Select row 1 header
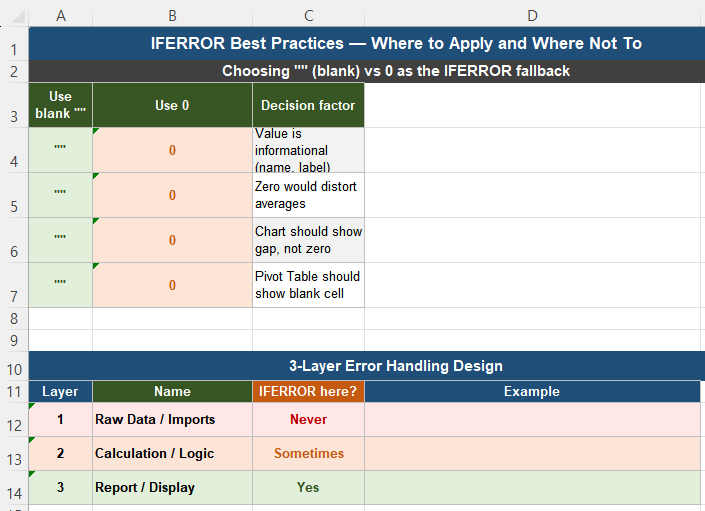Image resolution: width=705 pixels, height=511 pixels. tap(14, 44)
